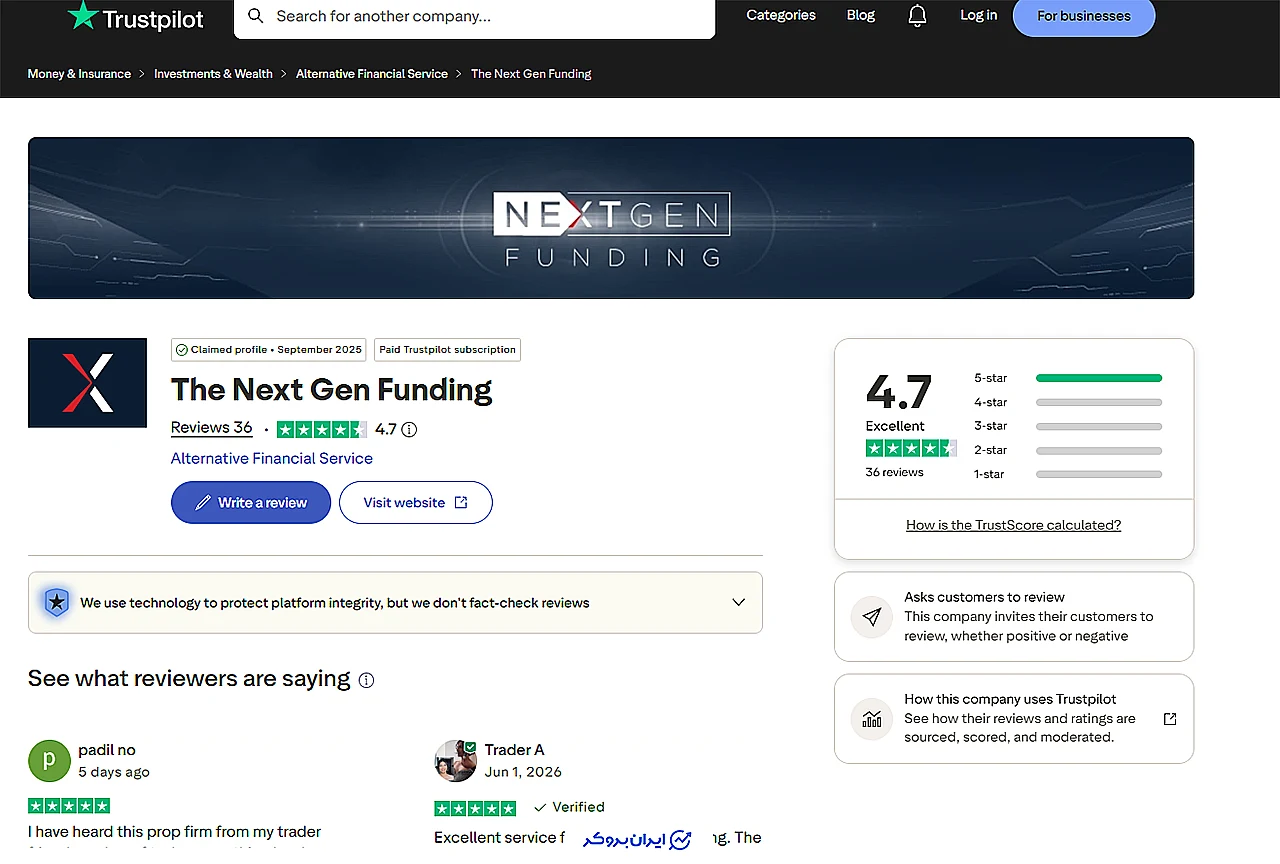The image size is (1280, 864).
Task: Click Trader A's five-star rating
Action: tap(475, 808)
